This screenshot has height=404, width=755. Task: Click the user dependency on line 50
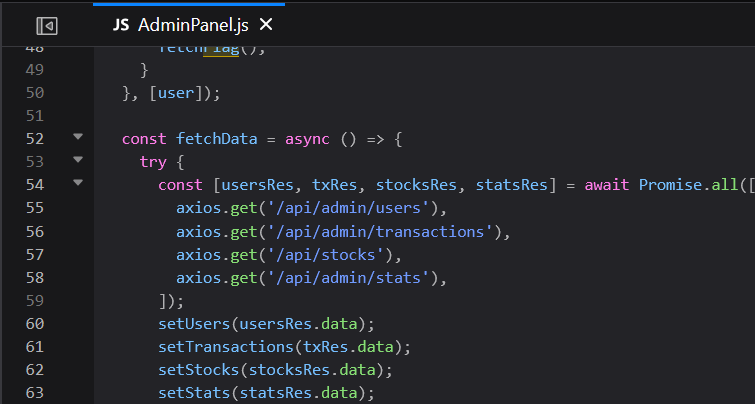point(176,92)
